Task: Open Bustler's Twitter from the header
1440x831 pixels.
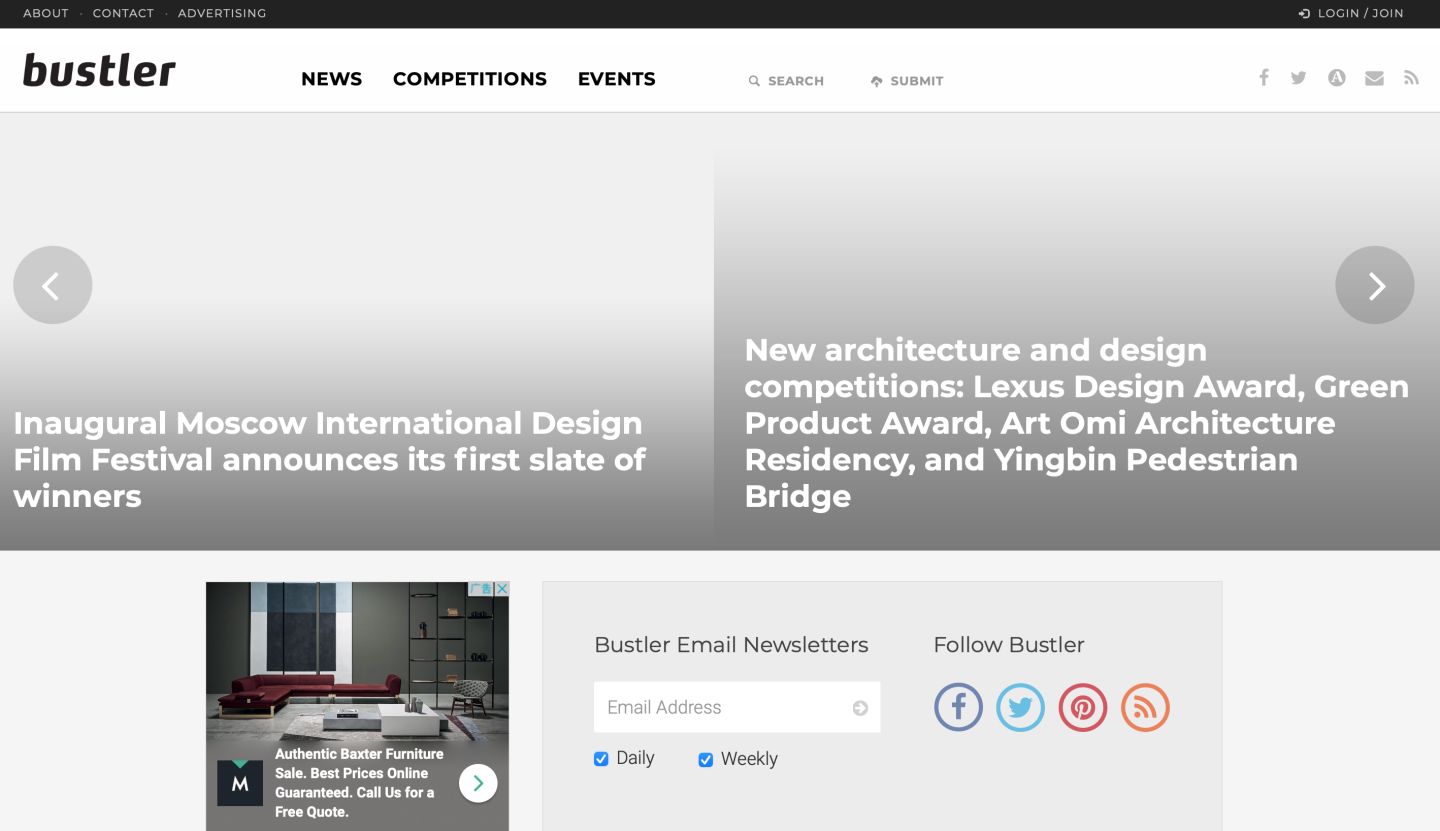Action: pyautogui.click(x=1299, y=78)
